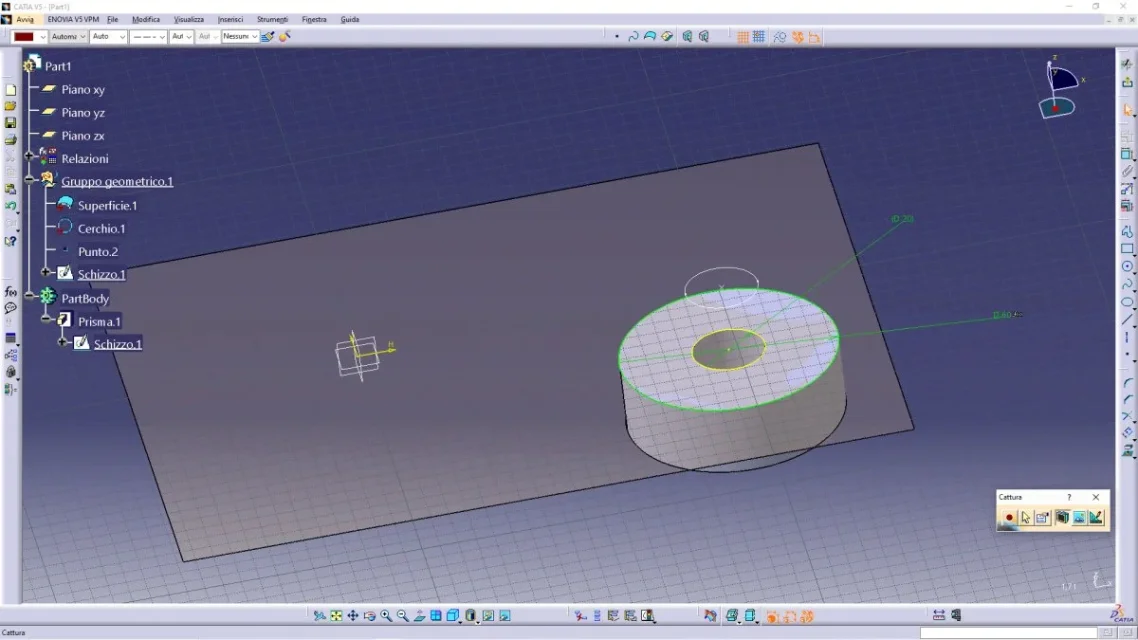
Task: Toggle the blue snap-to-point grid icon
Action: click(759, 37)
